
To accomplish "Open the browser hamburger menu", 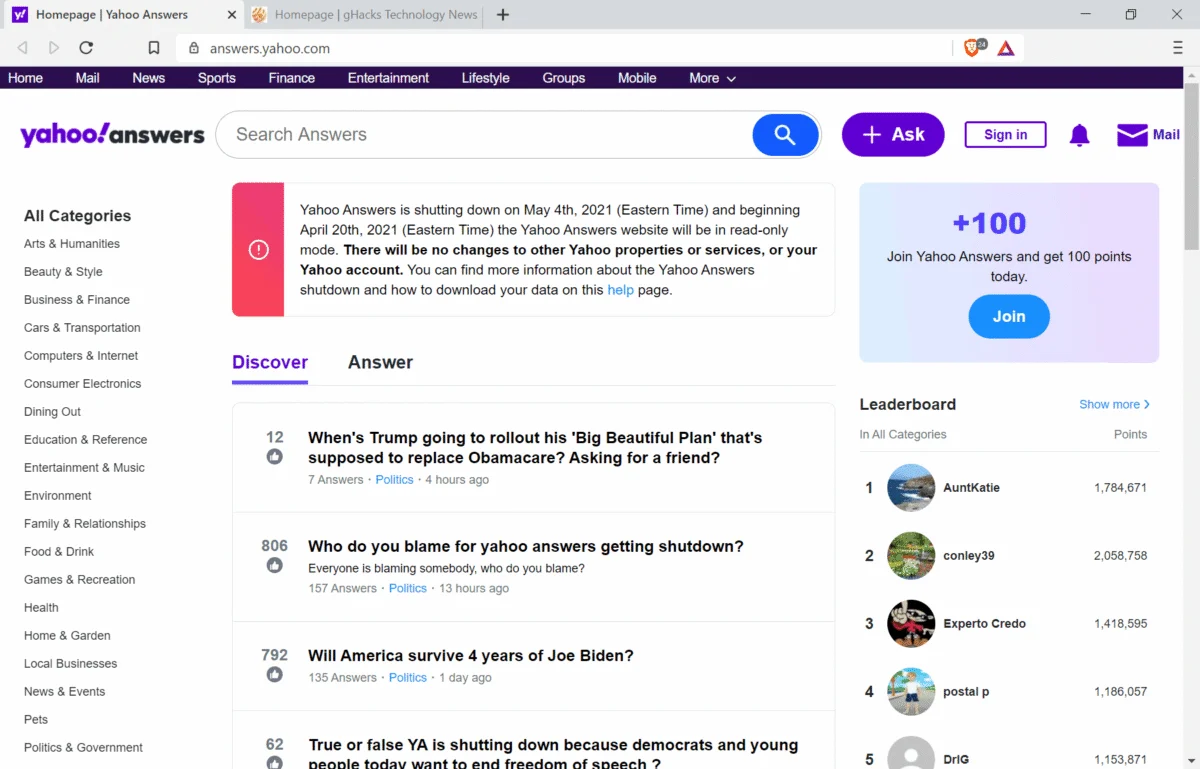I will (1177, 48).
